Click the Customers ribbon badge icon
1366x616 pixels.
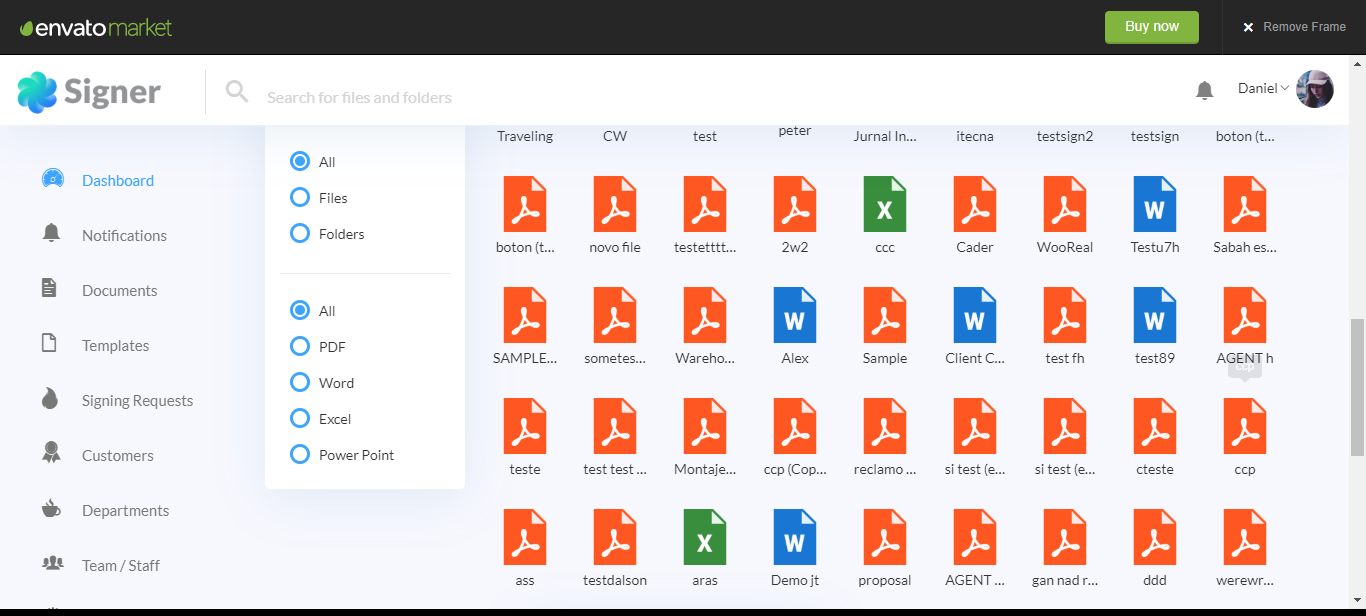click(x=51, y=454)
